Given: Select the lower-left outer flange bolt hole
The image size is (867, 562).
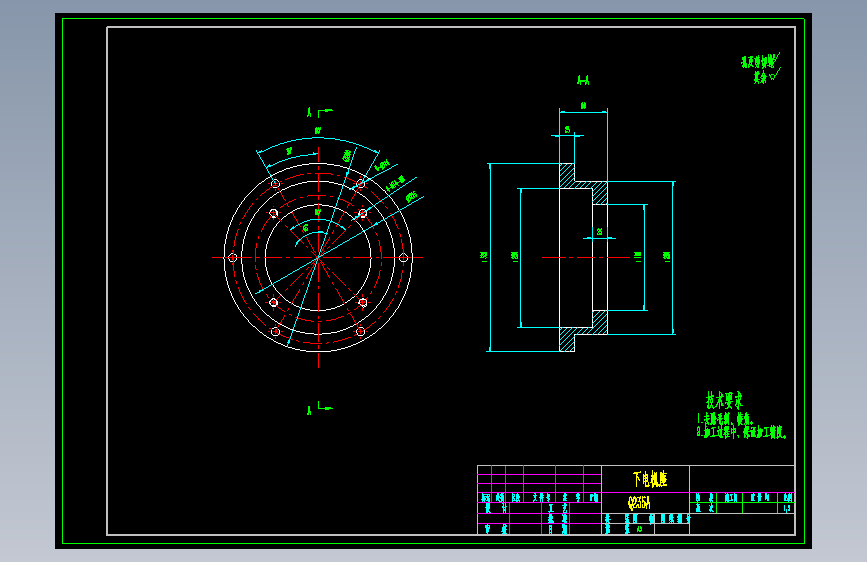Looking at the screenshot, I should pyautogui.click(x=275, y=331).
